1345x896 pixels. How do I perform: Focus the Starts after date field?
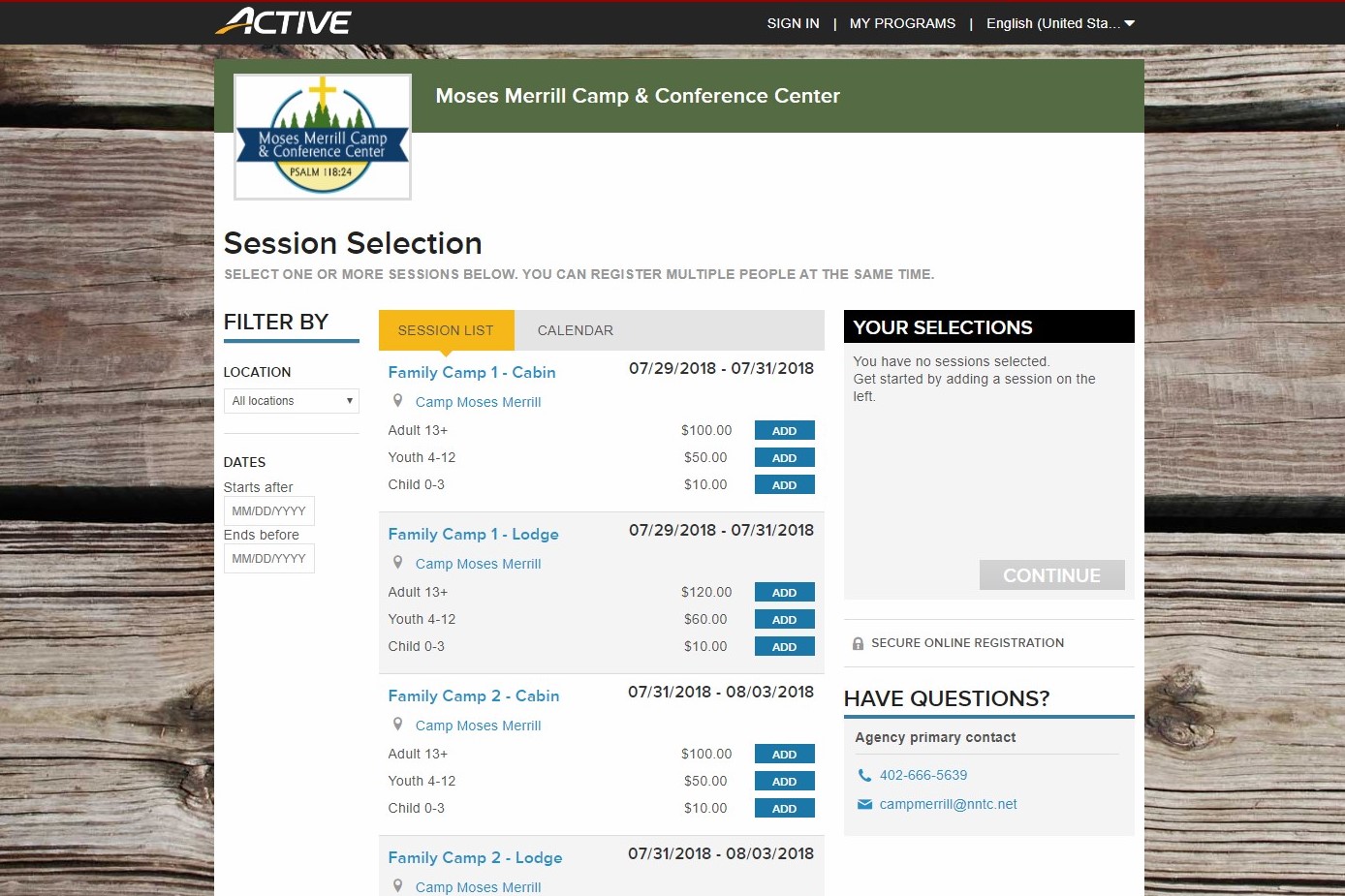(269, 511)
